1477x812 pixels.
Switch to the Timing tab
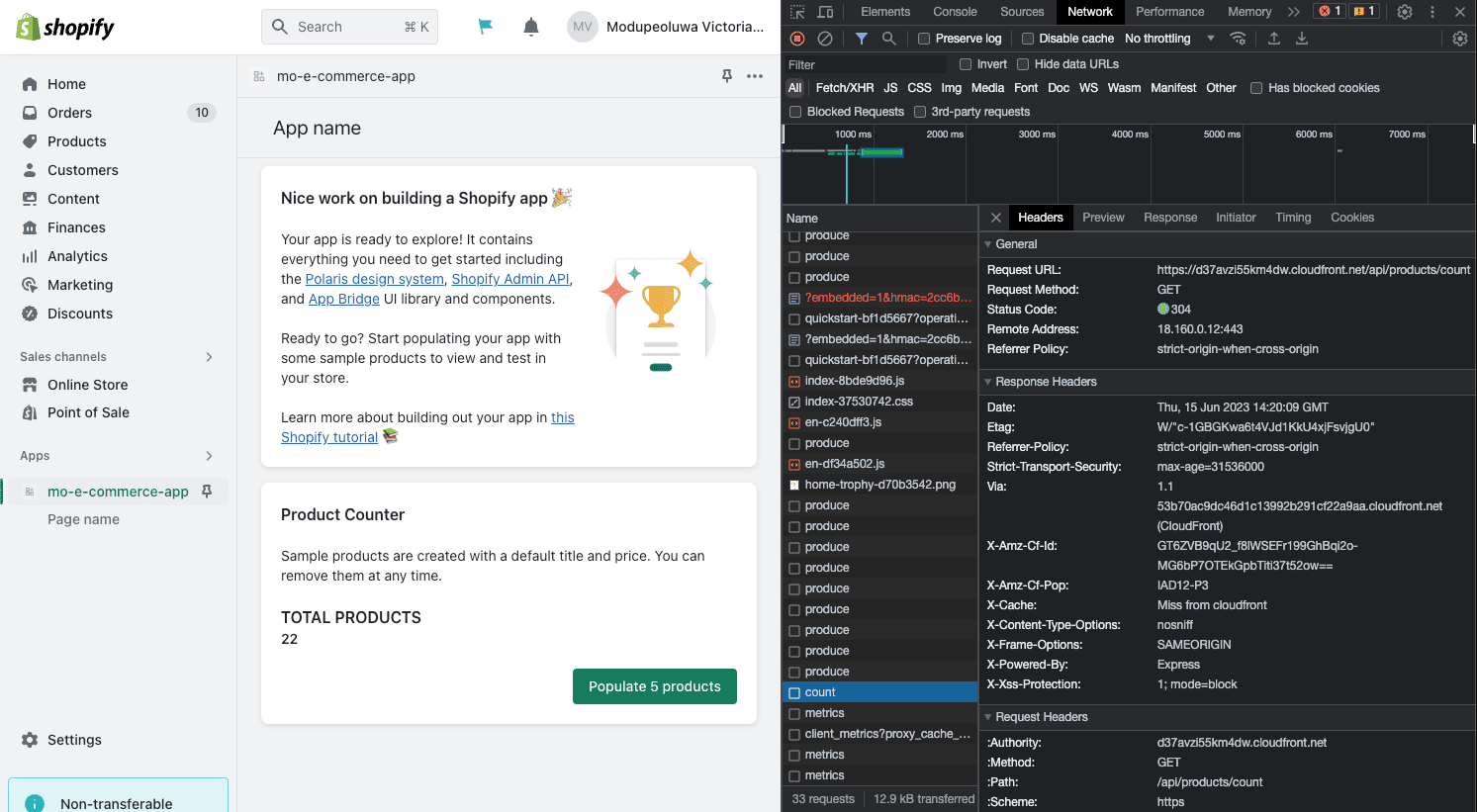click(x=1293, y=218)
